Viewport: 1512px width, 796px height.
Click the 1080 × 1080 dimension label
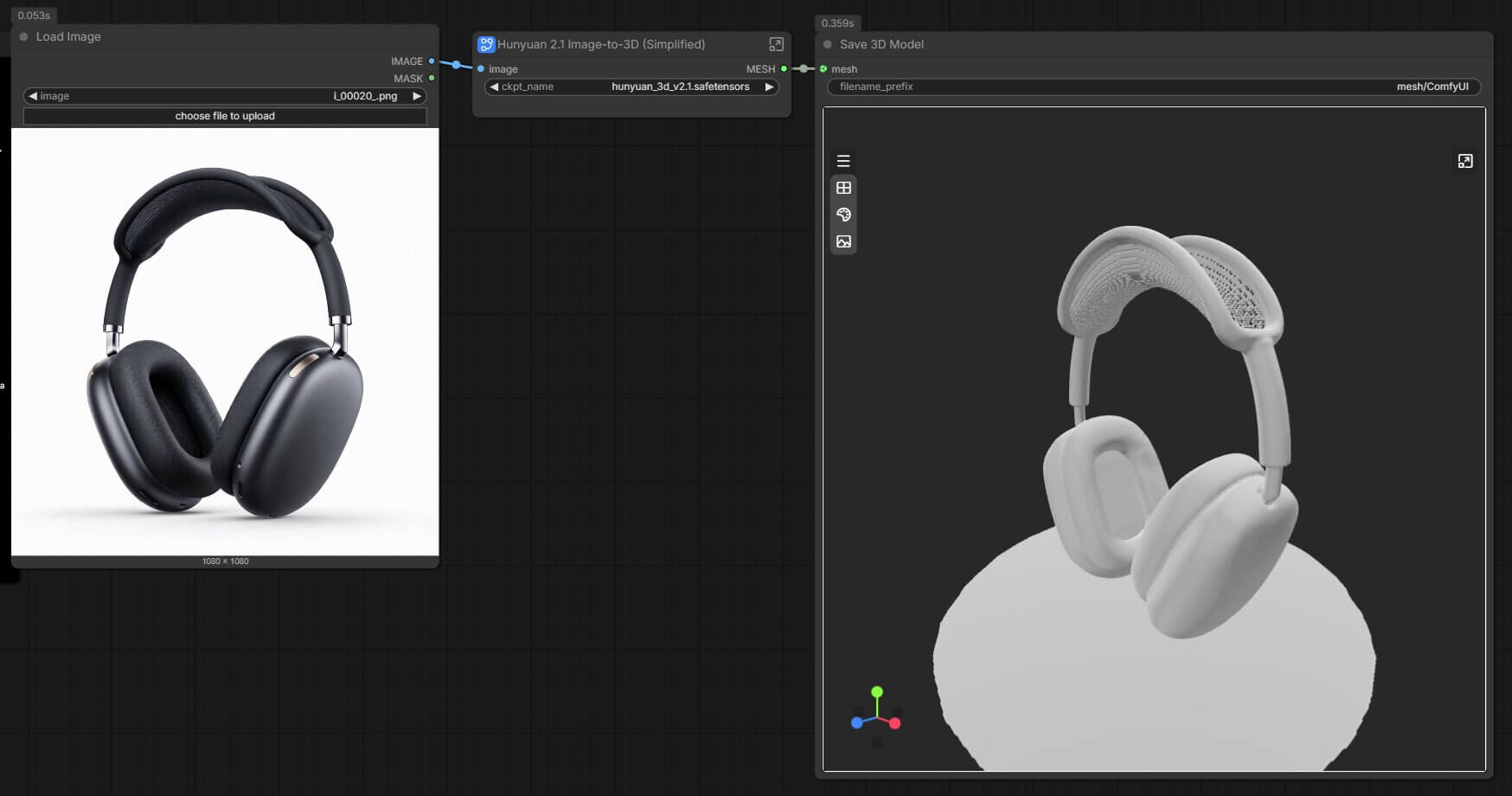point(226,562)
